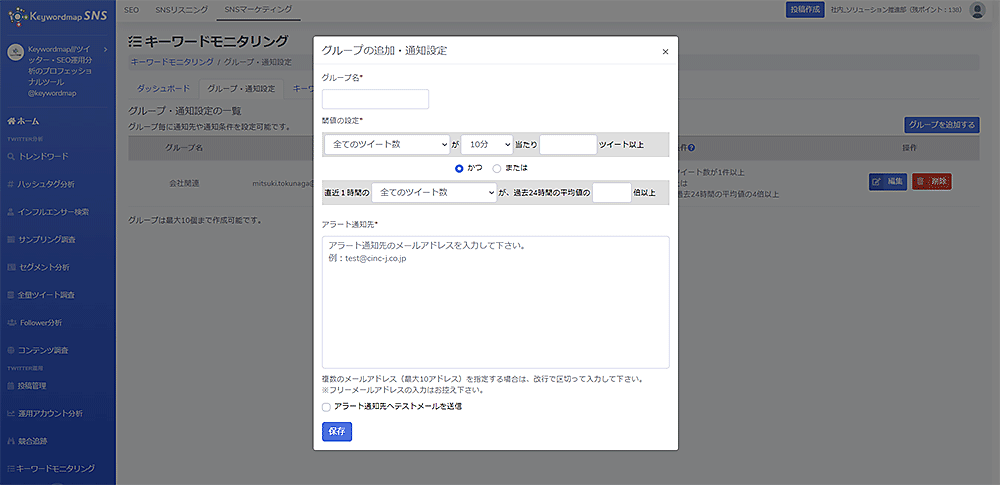Select the または radio button
Viewport: 1000px width, 485px height.
(x=497, y=168)
